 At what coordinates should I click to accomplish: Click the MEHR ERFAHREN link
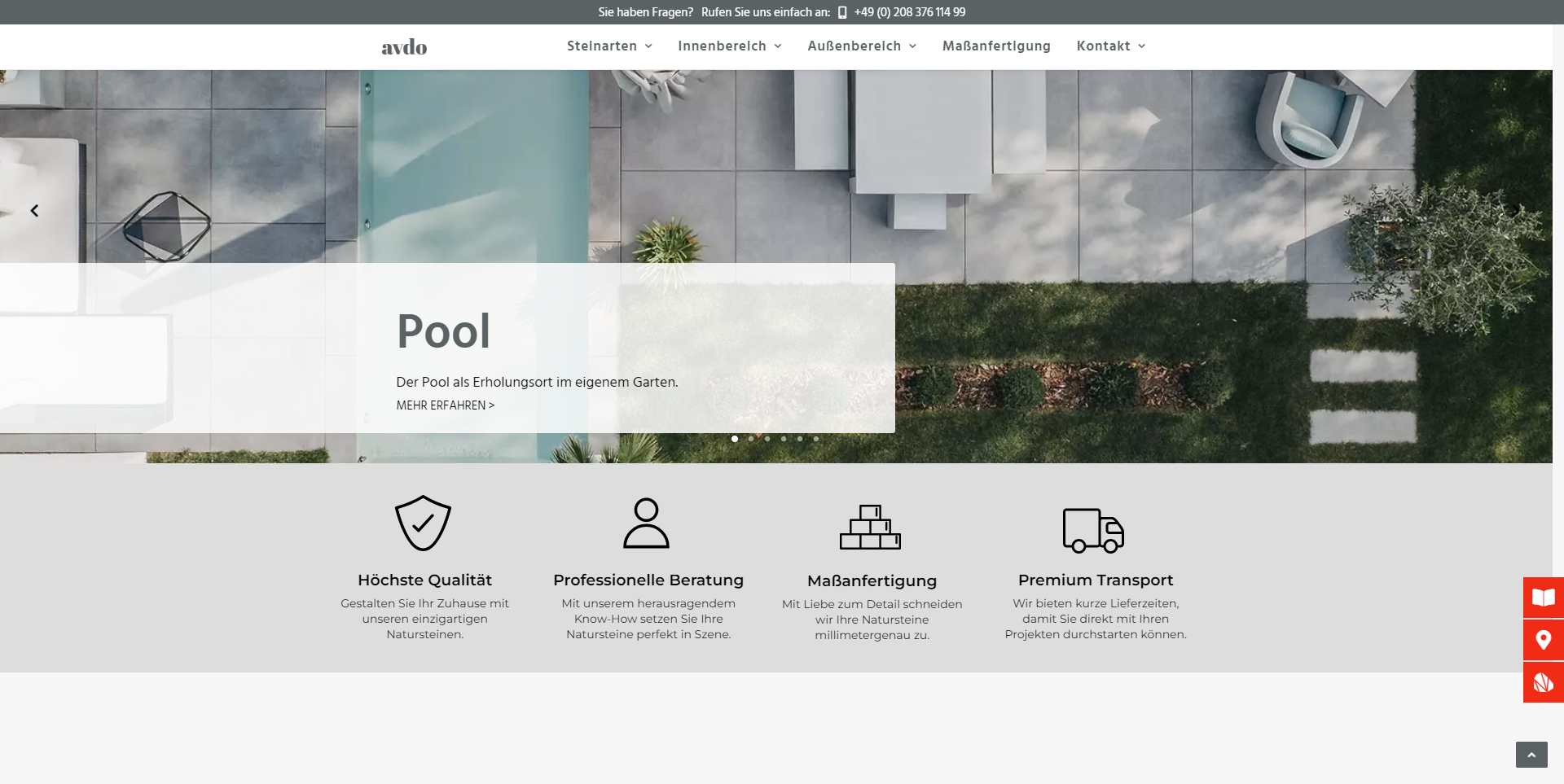(x=445, y=405)
